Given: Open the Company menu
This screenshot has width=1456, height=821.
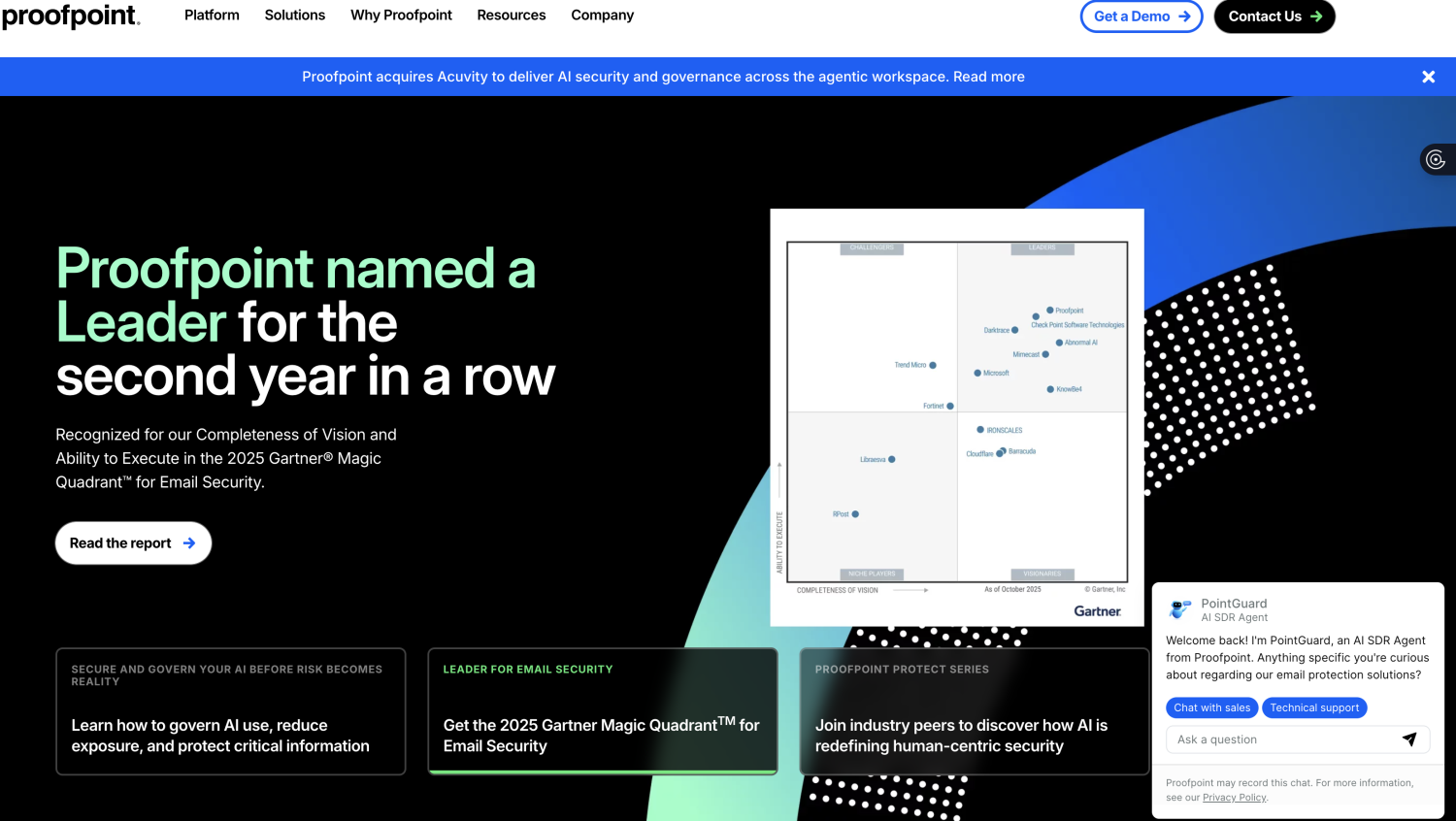Looking at the screenshot, I should 602,16.
